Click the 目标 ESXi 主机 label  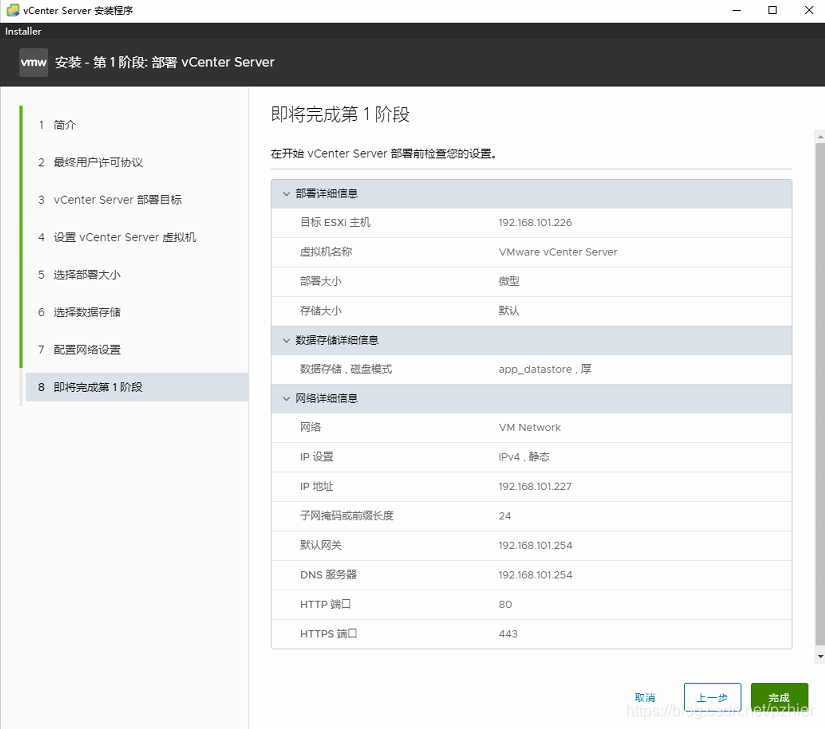click(335, 222)
